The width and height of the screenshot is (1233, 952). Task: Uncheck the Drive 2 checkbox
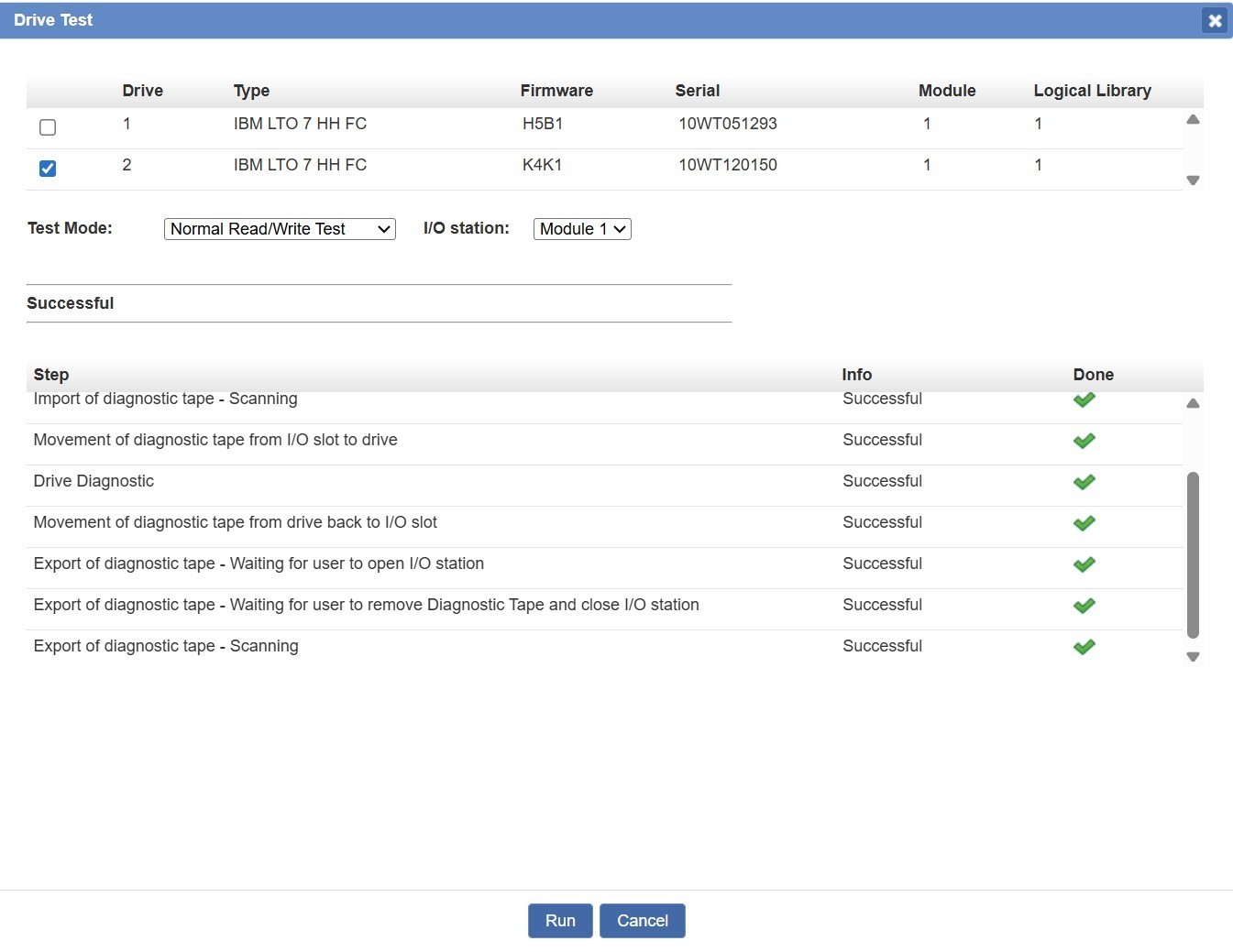click(48, 169)
